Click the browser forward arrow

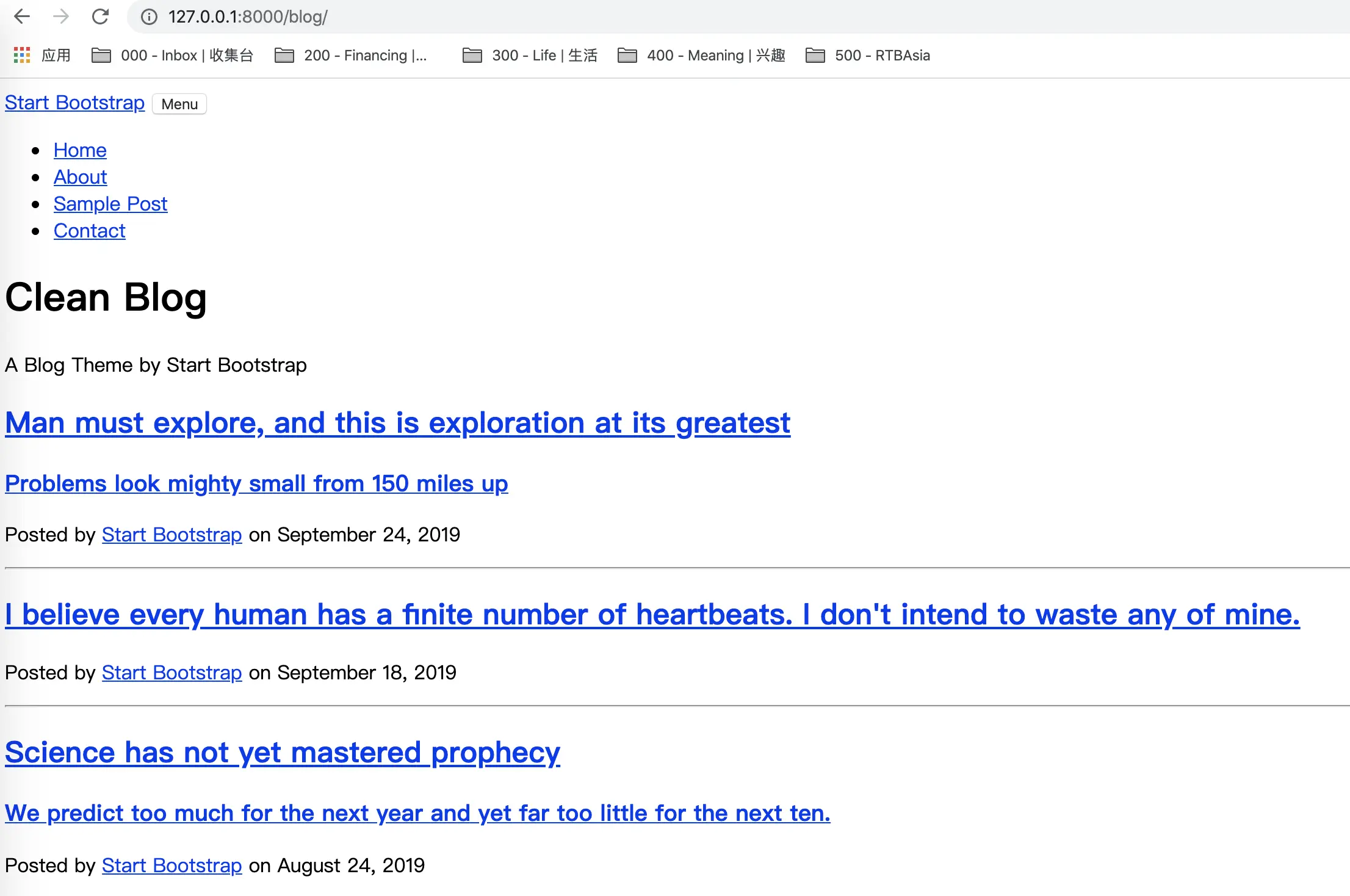(61, 16)
